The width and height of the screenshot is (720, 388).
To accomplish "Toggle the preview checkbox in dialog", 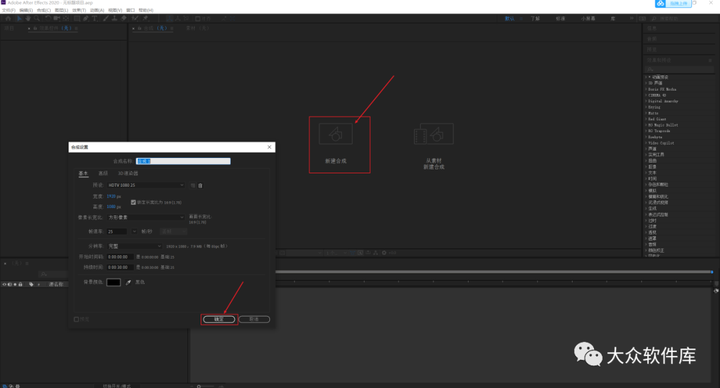I will pos(76,319).
